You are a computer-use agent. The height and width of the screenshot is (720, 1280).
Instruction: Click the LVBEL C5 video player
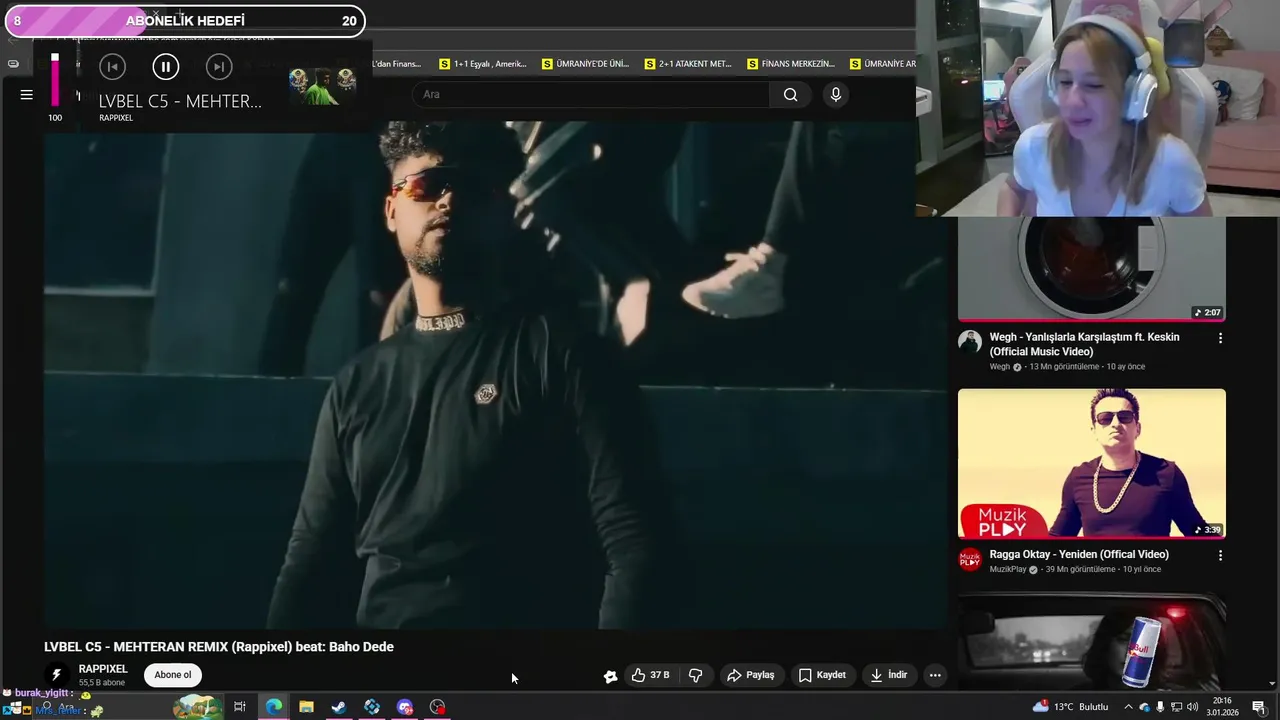pos(495,375)
